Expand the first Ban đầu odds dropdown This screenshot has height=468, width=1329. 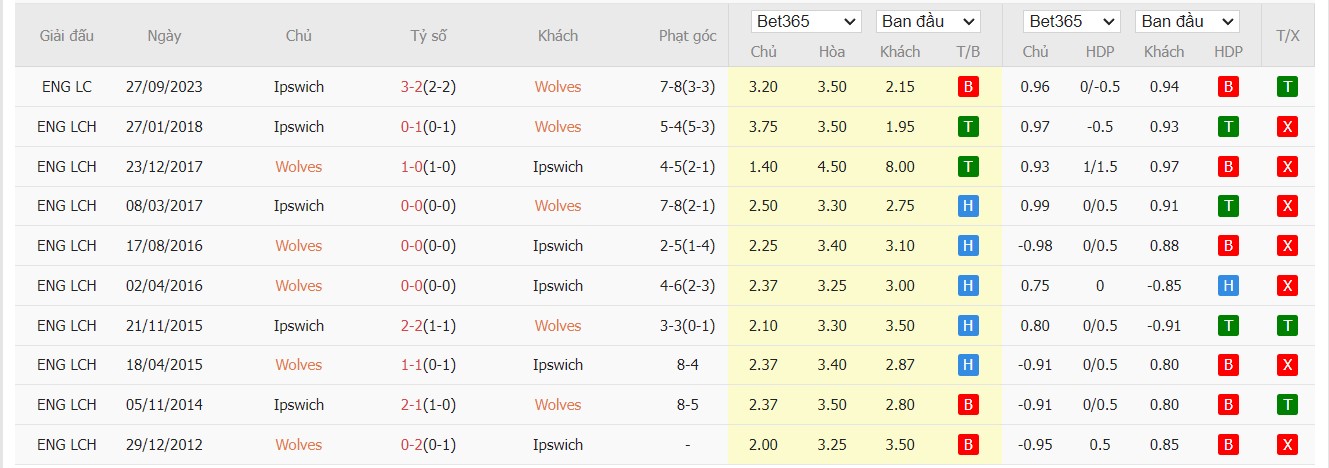coord(928,21)
